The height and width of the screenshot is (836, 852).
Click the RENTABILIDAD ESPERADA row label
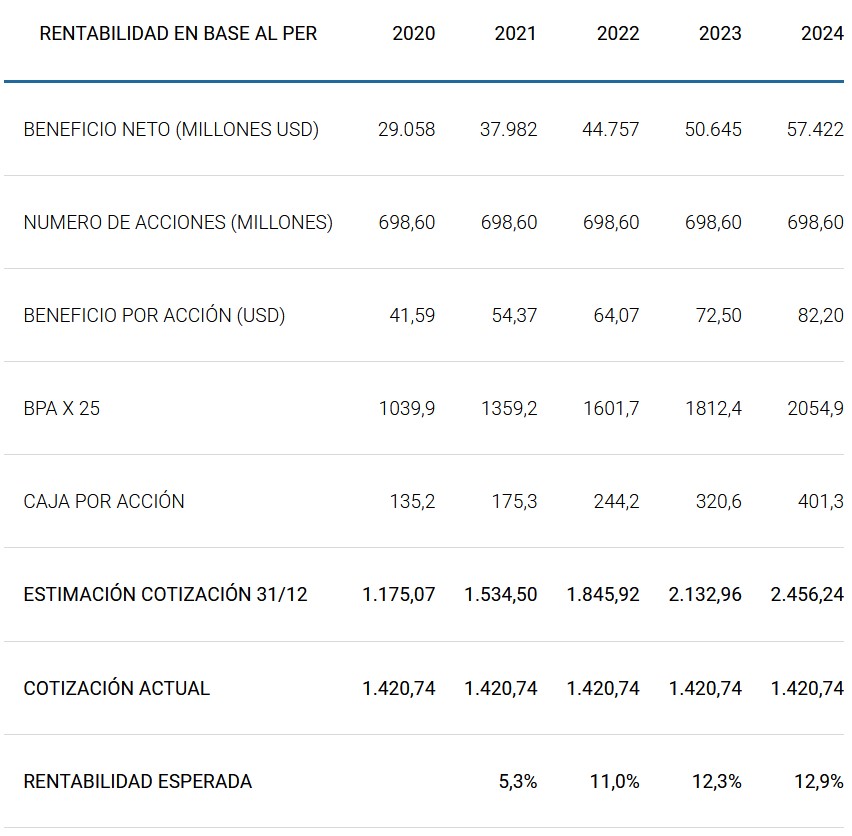coord(138,782)
